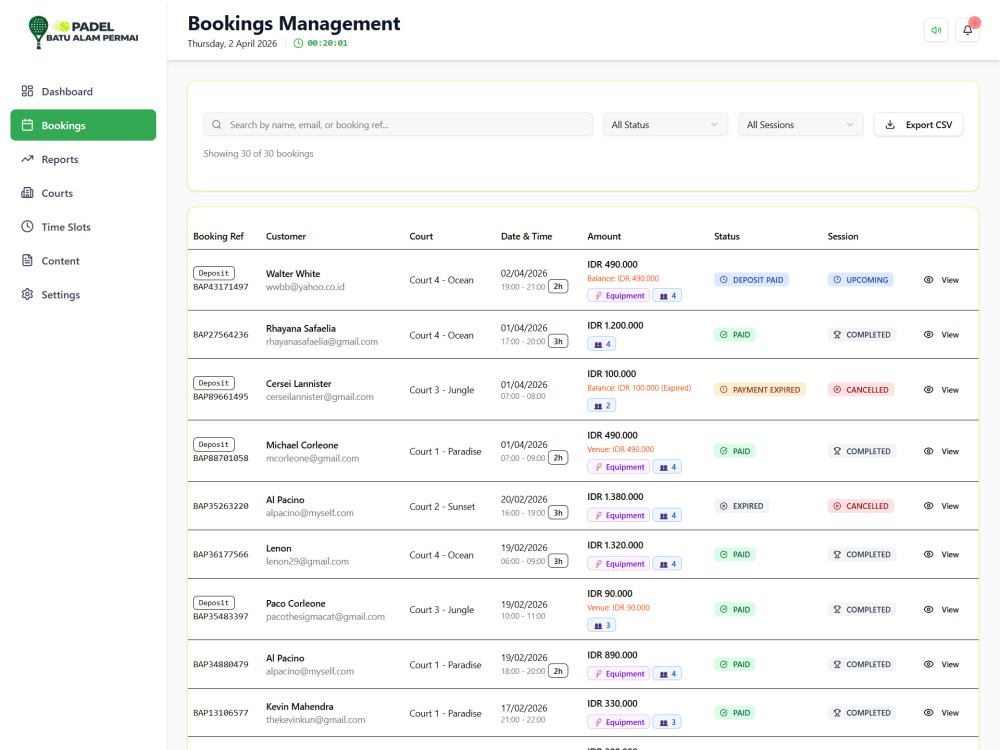Image resolution: width=1000 pixels, height=750 pixels.
Task: Focus the booking search field
Action: (x=398, y=124)
